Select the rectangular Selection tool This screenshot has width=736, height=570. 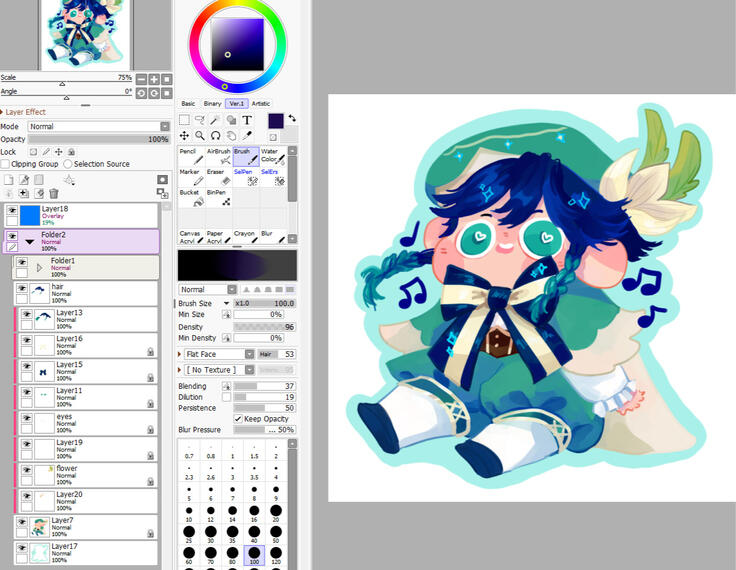184,120
